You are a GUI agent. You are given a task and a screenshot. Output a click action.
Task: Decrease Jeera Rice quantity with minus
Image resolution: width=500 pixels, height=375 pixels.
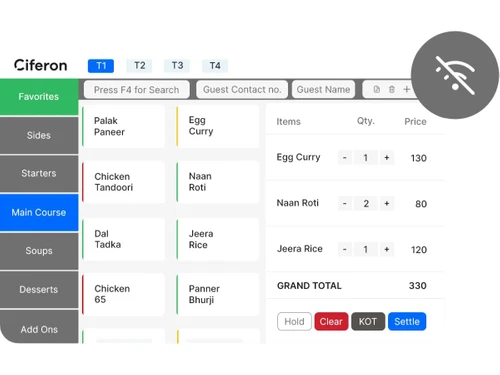(345, 249)
